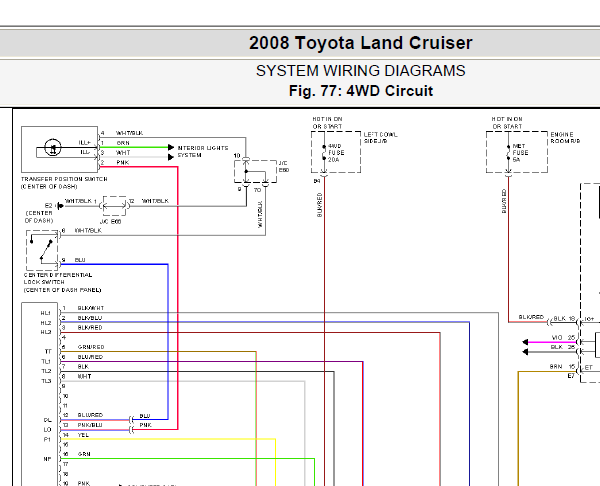
Task: Click the 'J/C E60' junction connector label
Action: tap(284, 166)
